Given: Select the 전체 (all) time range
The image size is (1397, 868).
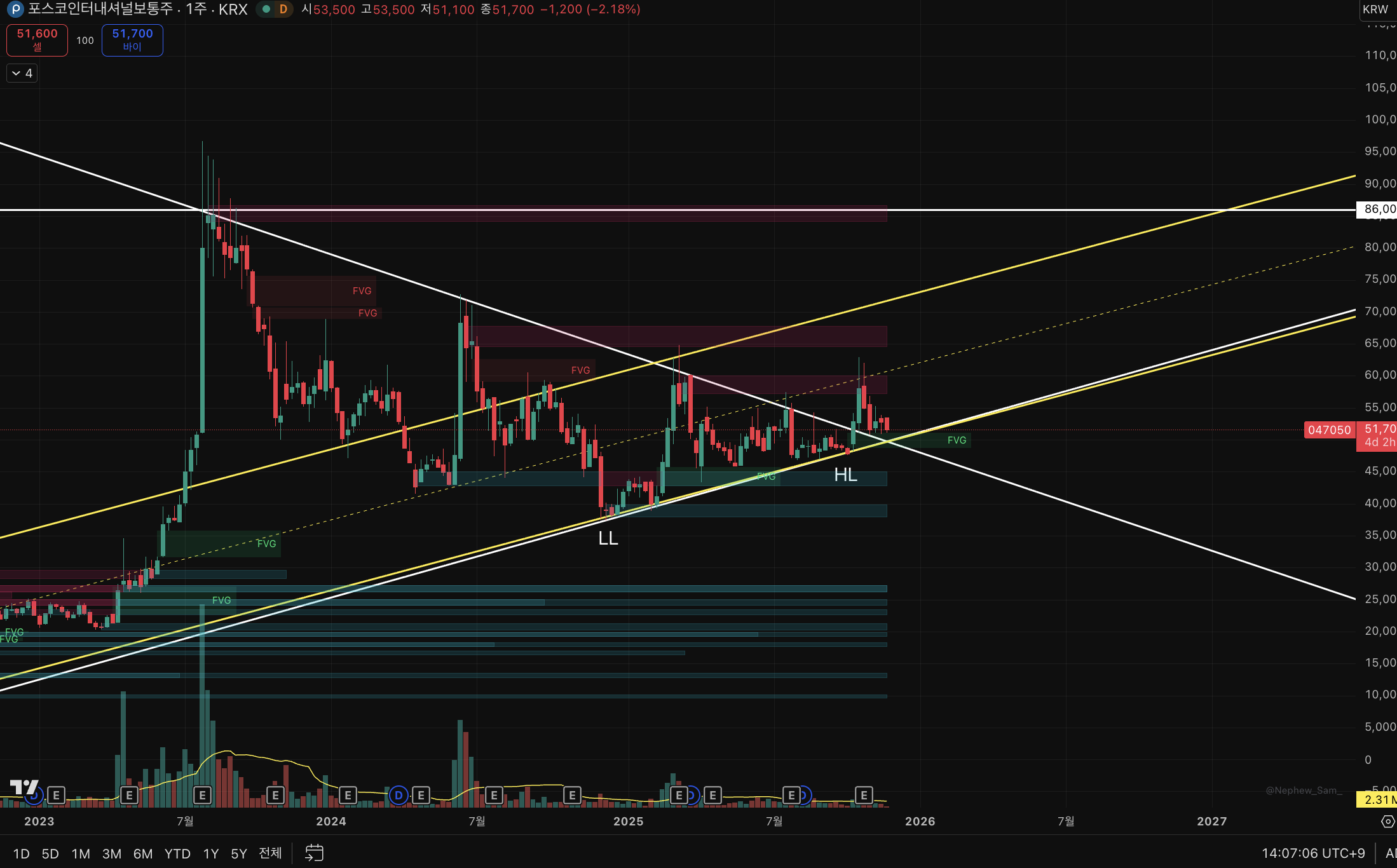Looking at the screenshot, I should point(270,853).
